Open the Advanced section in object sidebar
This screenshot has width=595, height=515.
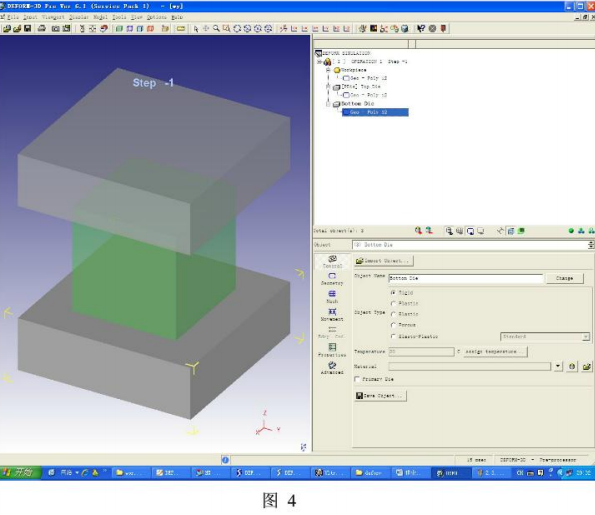[x=332, y=368]
